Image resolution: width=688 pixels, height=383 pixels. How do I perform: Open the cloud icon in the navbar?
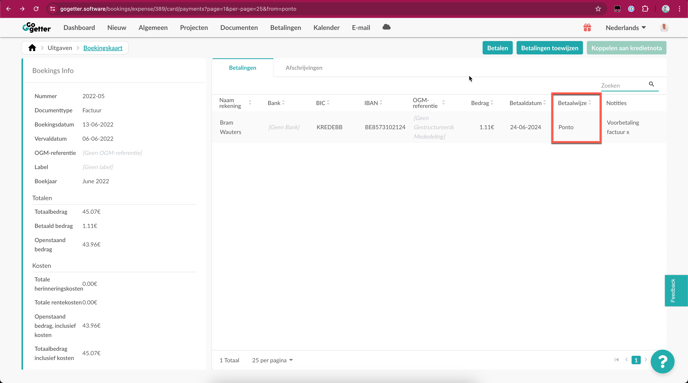(x=386, y=27)
